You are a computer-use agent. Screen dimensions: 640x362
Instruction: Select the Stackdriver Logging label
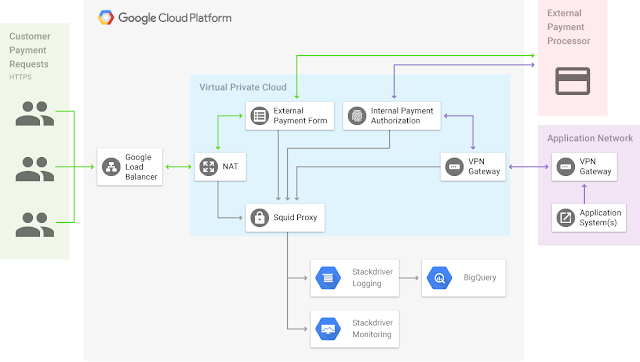coord(372,278)
